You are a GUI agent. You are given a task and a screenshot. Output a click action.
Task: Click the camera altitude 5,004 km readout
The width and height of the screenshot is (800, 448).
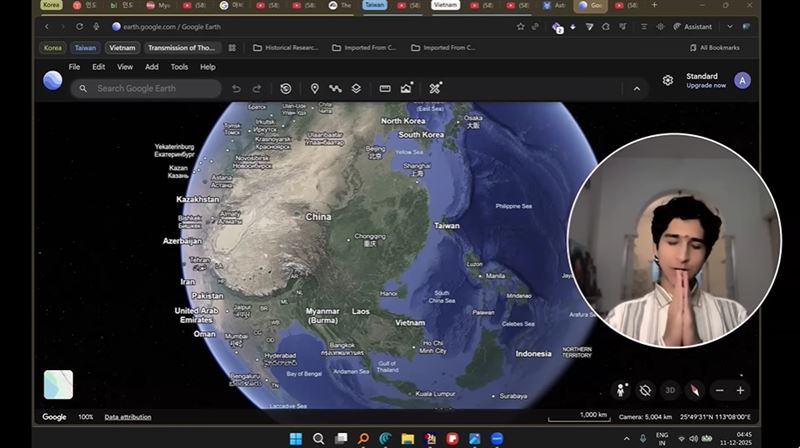coord(645,417)
